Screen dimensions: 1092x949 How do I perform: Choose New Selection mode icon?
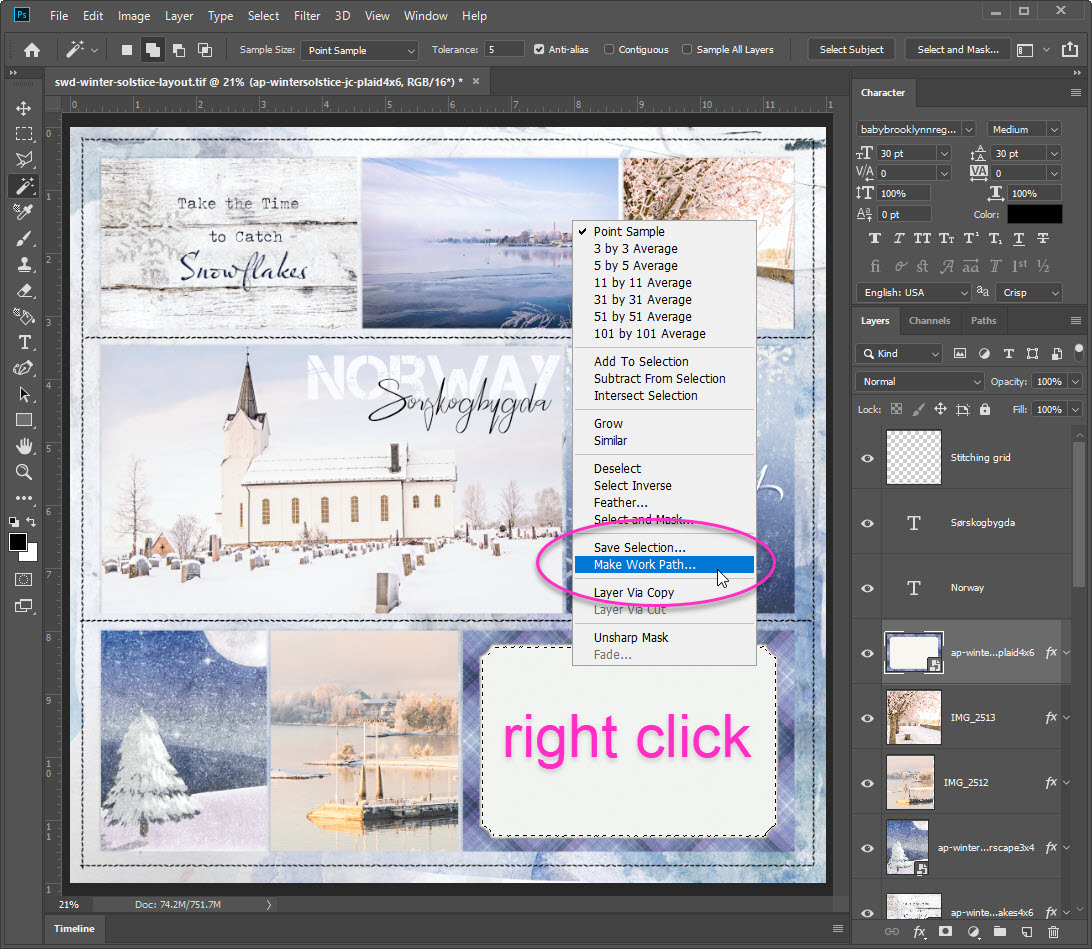127,49
